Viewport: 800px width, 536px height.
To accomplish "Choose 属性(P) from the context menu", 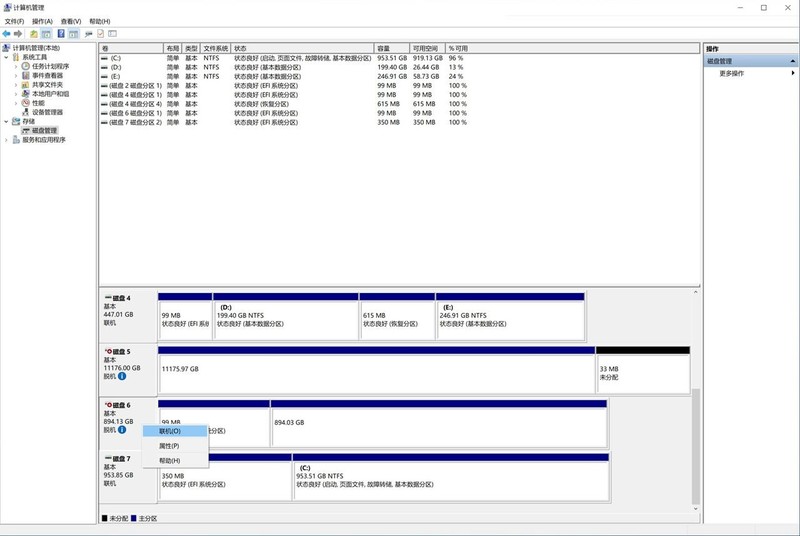I will point(175,446).
